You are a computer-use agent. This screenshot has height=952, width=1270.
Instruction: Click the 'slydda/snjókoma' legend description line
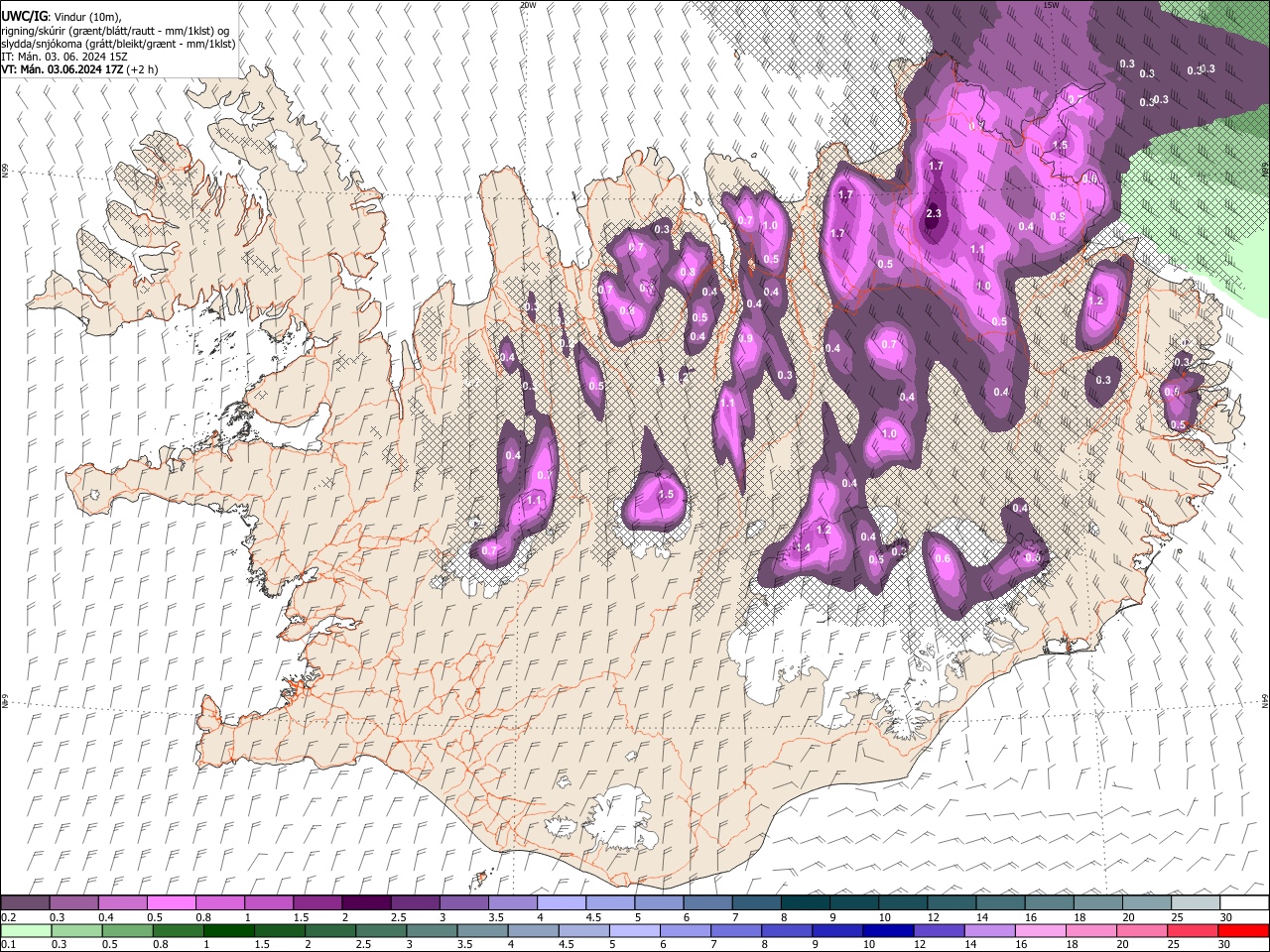tap(117, 45)
